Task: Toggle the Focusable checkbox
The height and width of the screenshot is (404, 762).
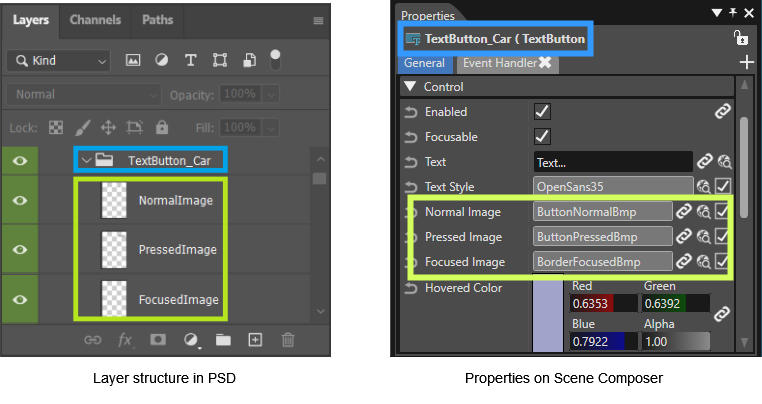Action: point(542,137)
